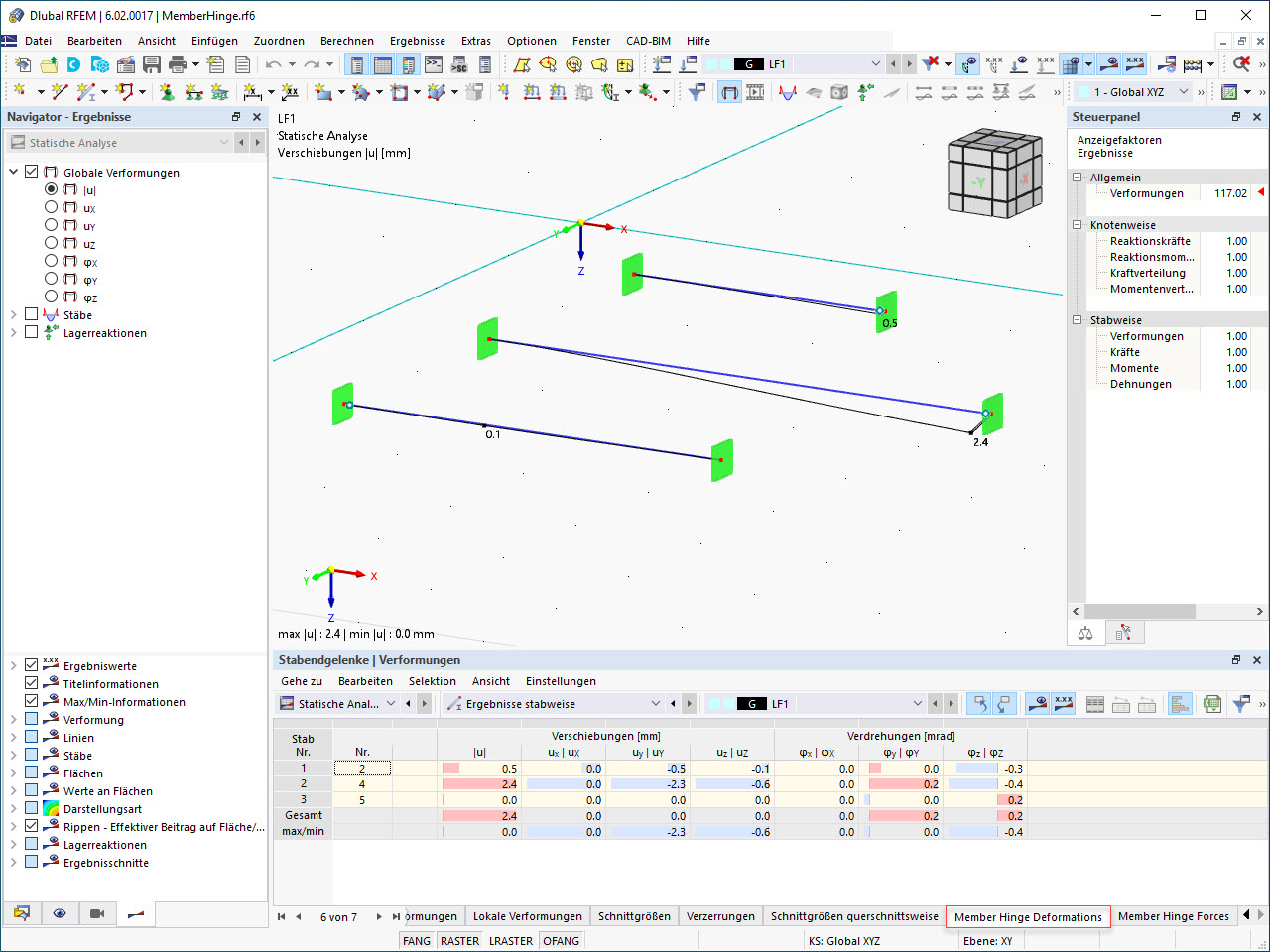Open the script console icon
This screenshot has width=1270, height=952.
pyautogui.click(x=434, y=64)
